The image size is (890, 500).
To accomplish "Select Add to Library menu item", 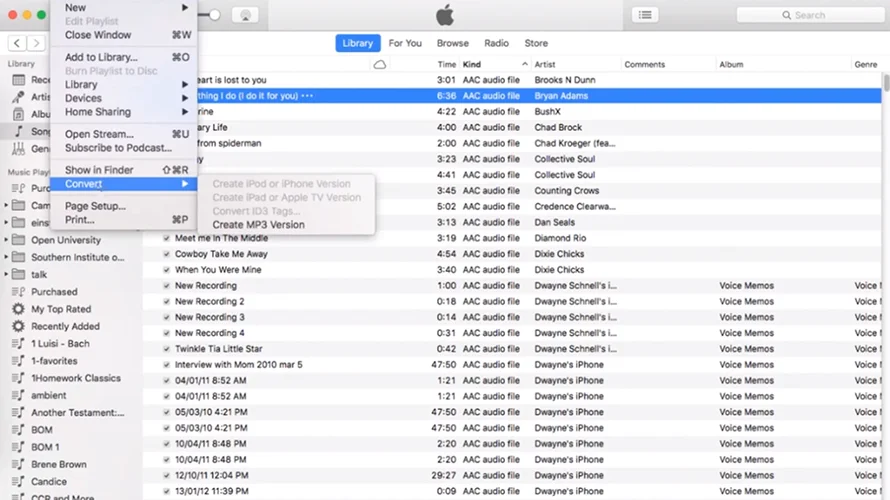I will [101, 57].
